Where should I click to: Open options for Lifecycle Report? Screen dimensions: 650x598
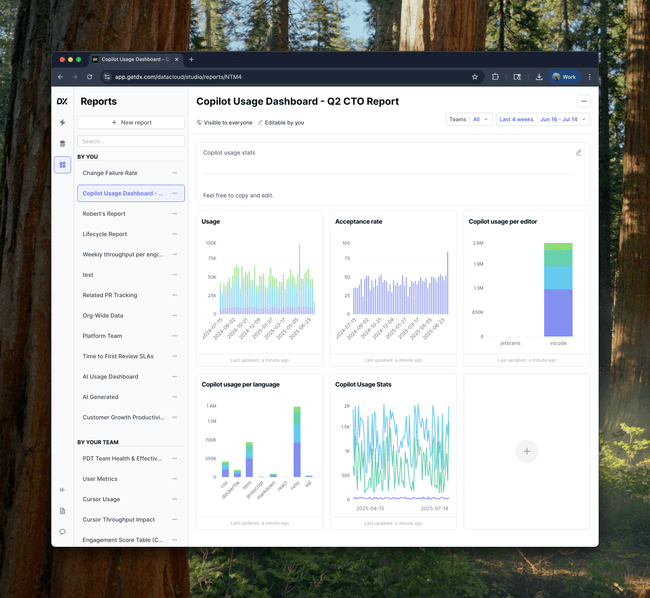point(175,234)
